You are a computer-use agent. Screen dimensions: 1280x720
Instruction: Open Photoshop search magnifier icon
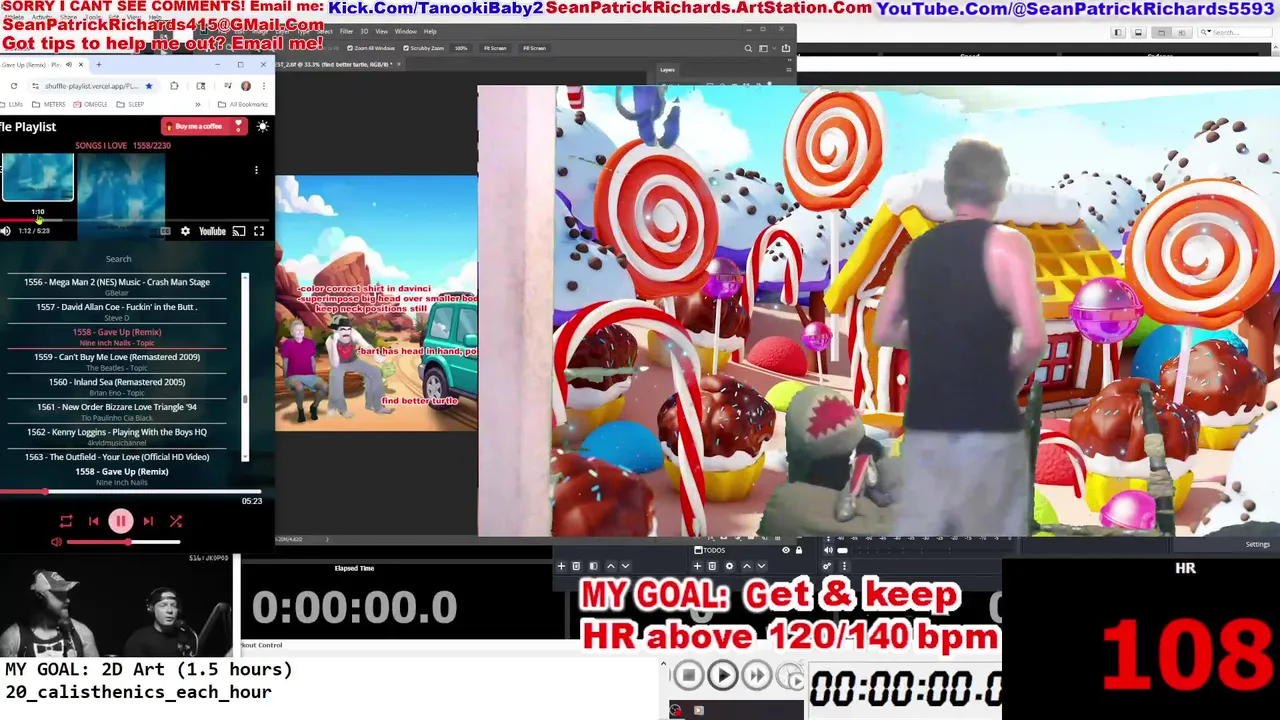748,48
